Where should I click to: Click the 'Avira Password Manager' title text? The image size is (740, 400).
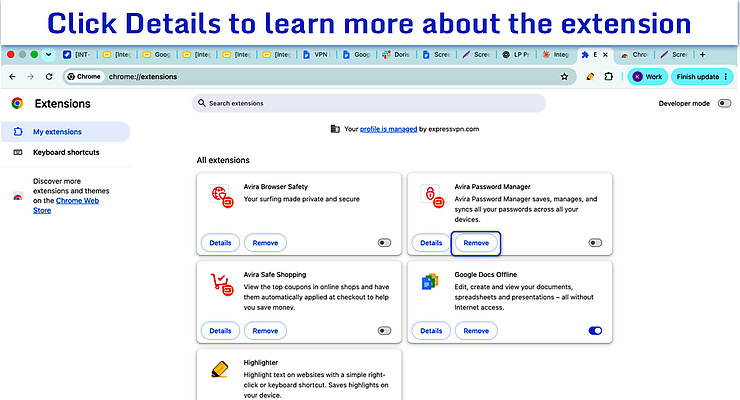[x=492, y=186]
